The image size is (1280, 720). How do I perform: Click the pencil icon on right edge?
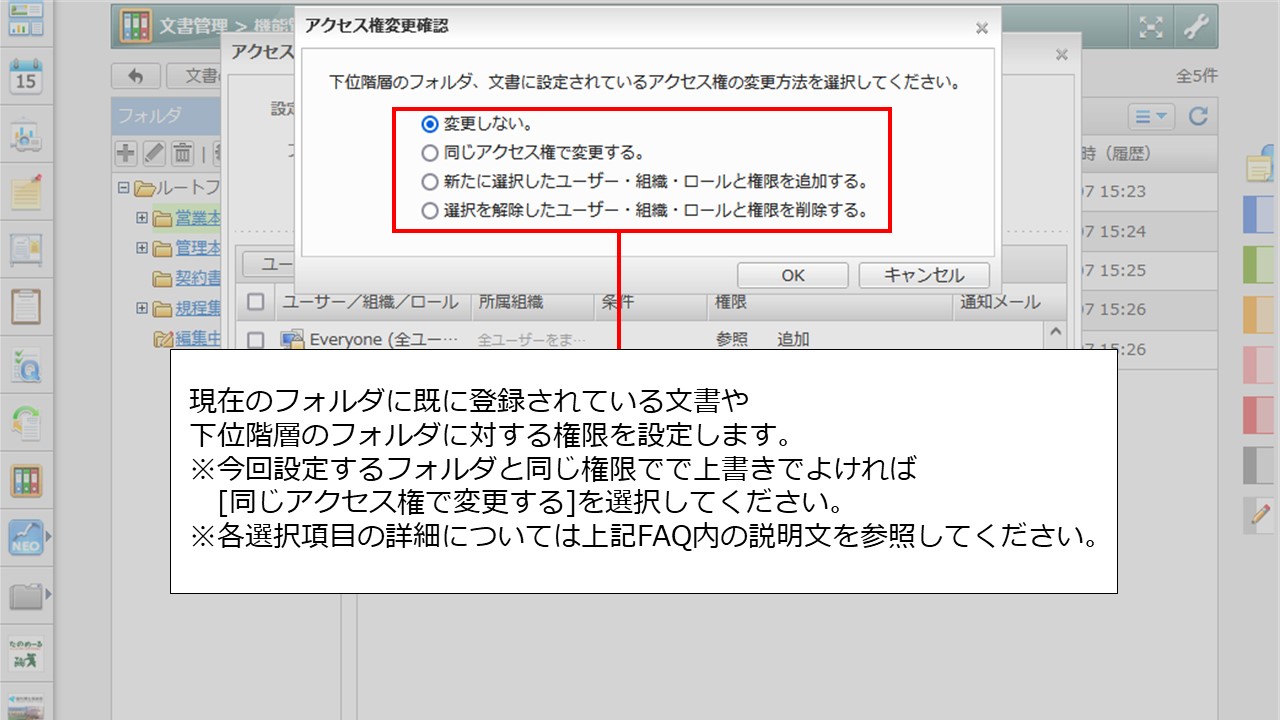click(1259, 515)
